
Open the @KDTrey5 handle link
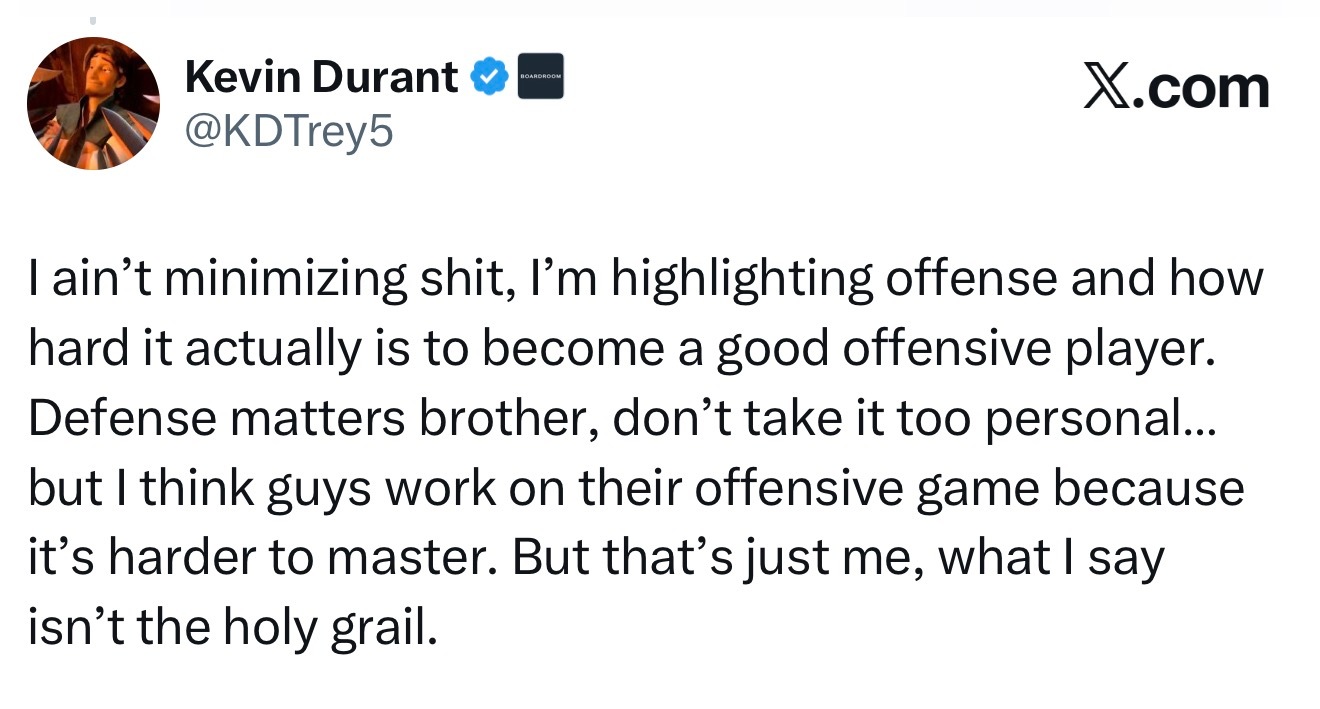click(x=290, y=130)
